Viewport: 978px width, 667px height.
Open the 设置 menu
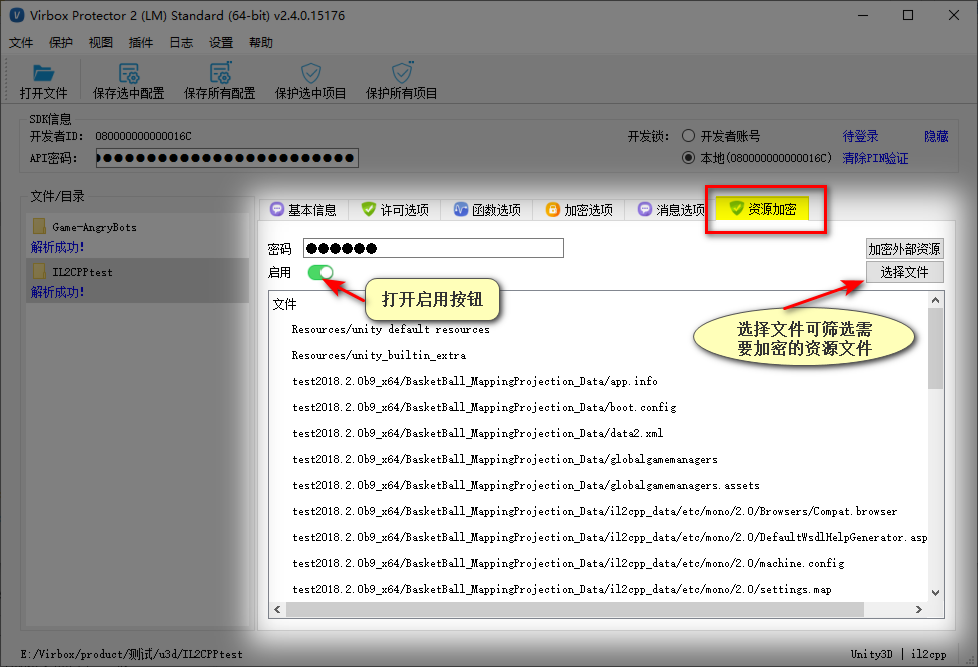point(221,42)
